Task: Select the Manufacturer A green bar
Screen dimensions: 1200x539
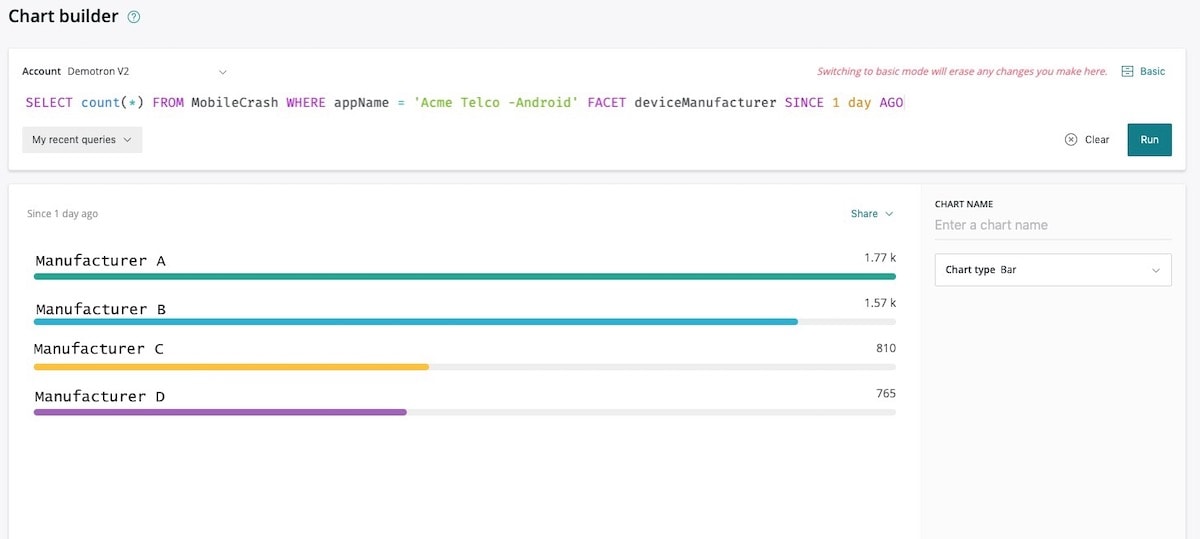Action: (465, 276)
